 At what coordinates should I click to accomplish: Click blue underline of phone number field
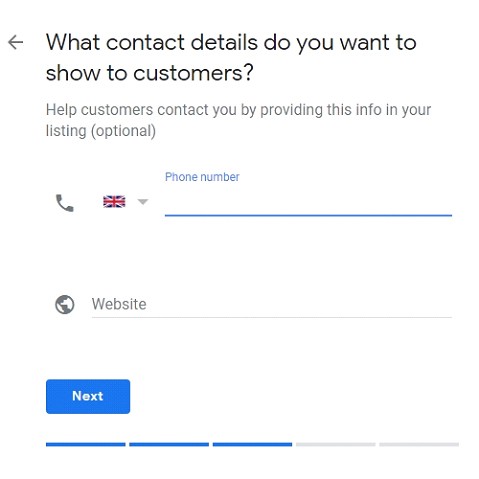coord(308,215)
